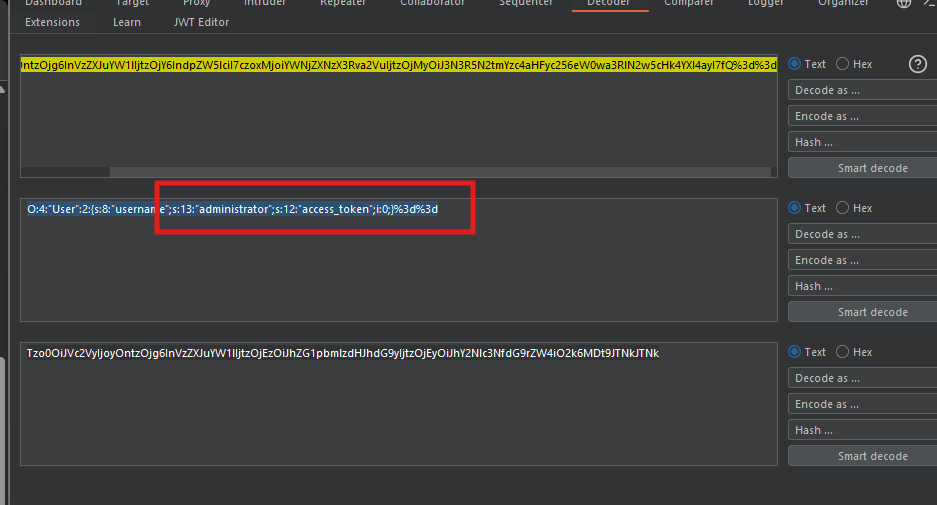Image resolution: width=937 pixels, height=505 pixels.
Task: Click the globe icon in the top bar
Action: tap(904, 3)
